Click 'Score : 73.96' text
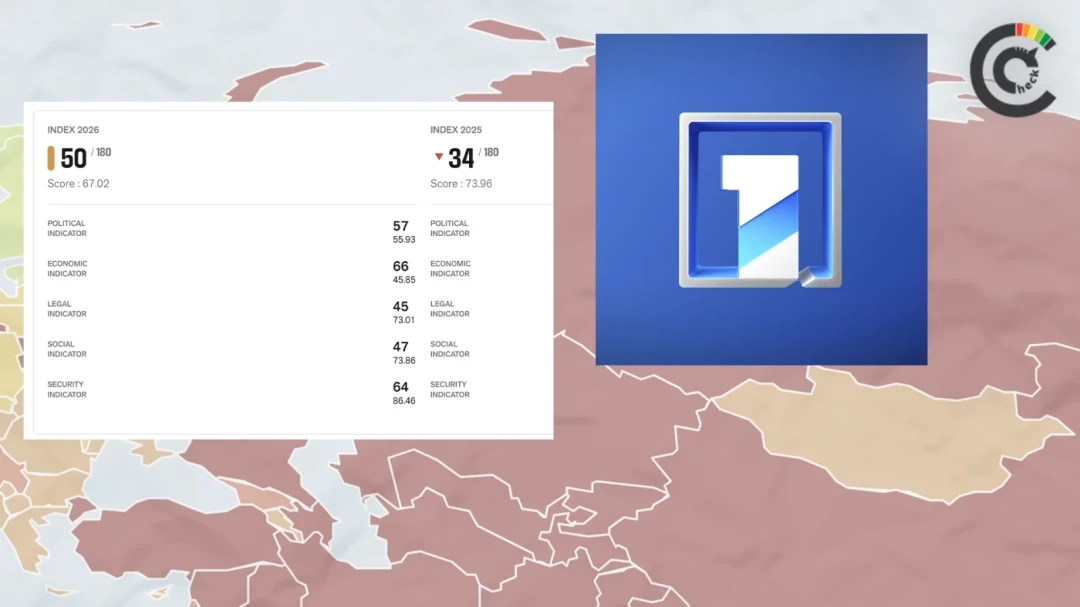The image size is (1080, 607). point(461,183)
